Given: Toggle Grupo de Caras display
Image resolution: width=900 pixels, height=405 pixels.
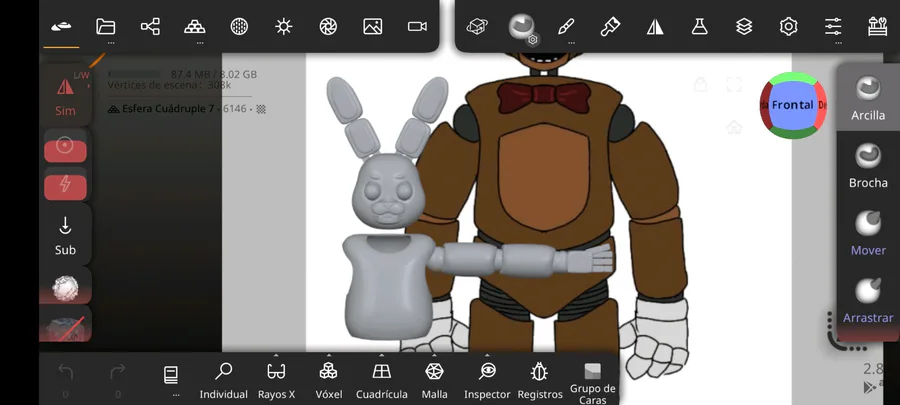Looking at the screenshot, I should pyautogui.click(x=592, y=383).
